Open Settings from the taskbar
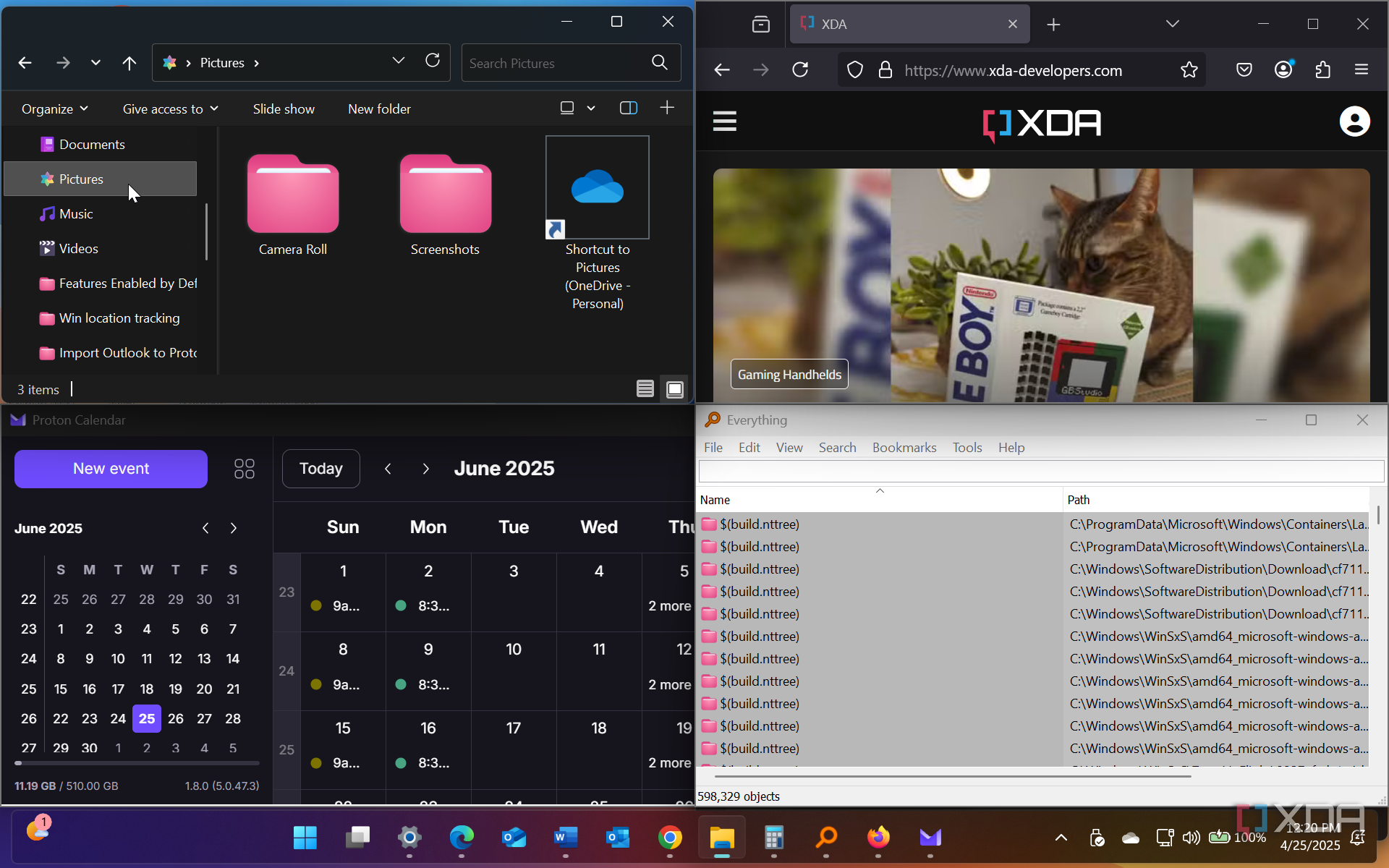This screenshot has height=868, width=1389. click(409, 838)
